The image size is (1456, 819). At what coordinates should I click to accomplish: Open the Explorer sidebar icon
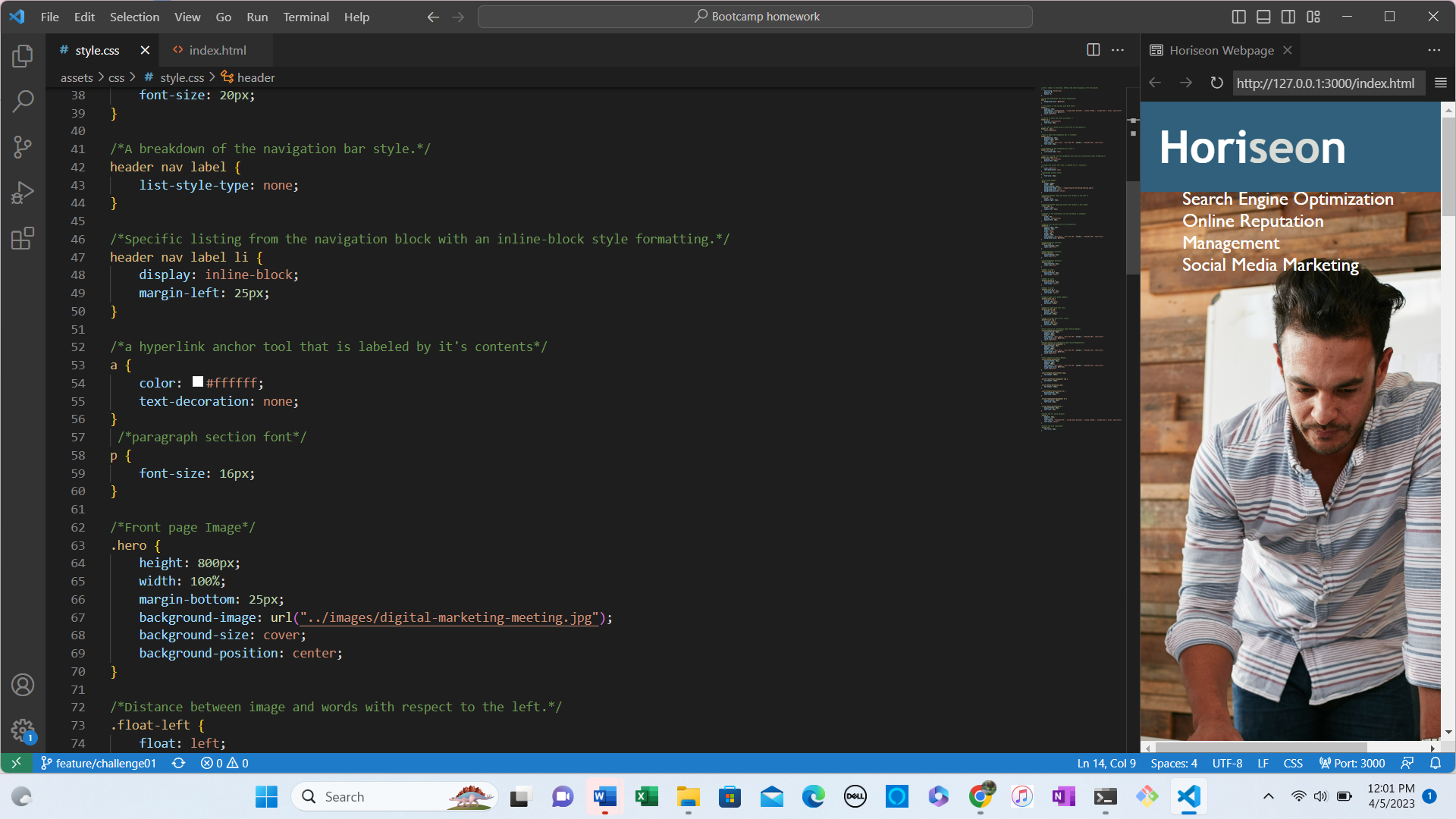point(23,55)
